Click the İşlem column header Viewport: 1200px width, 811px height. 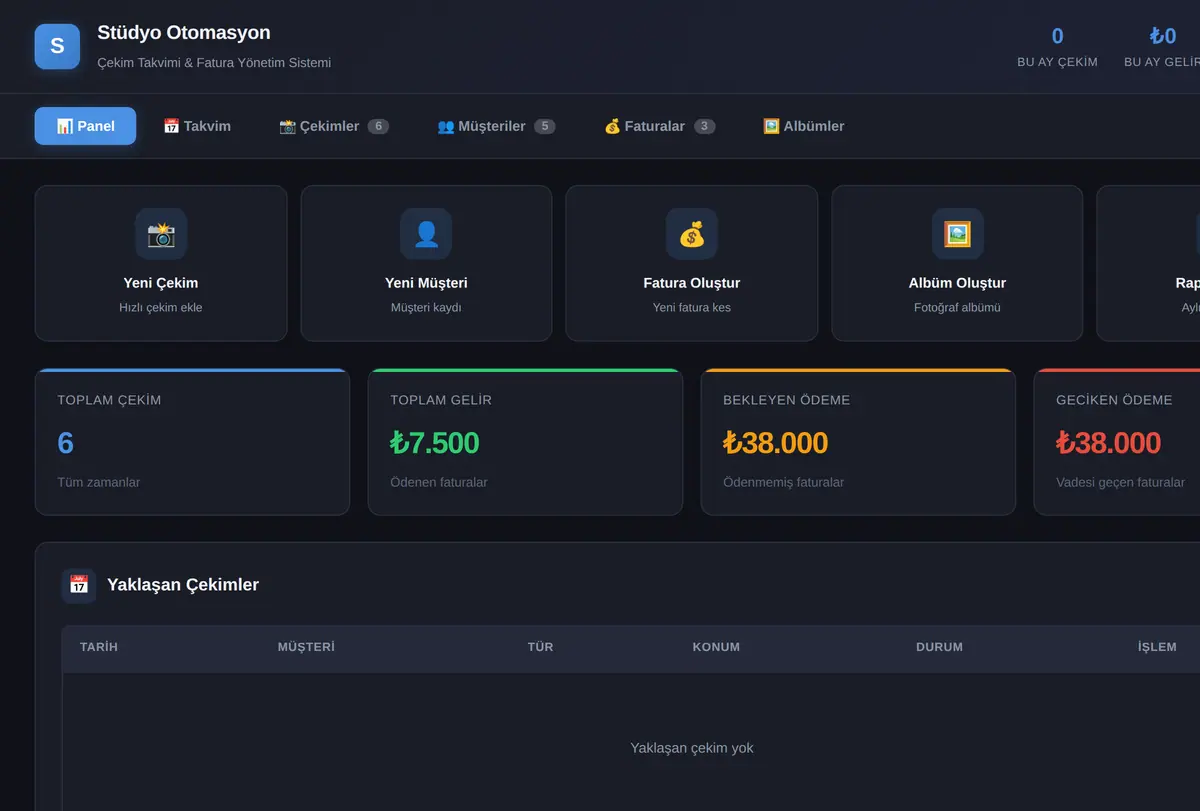point(1157,647)
